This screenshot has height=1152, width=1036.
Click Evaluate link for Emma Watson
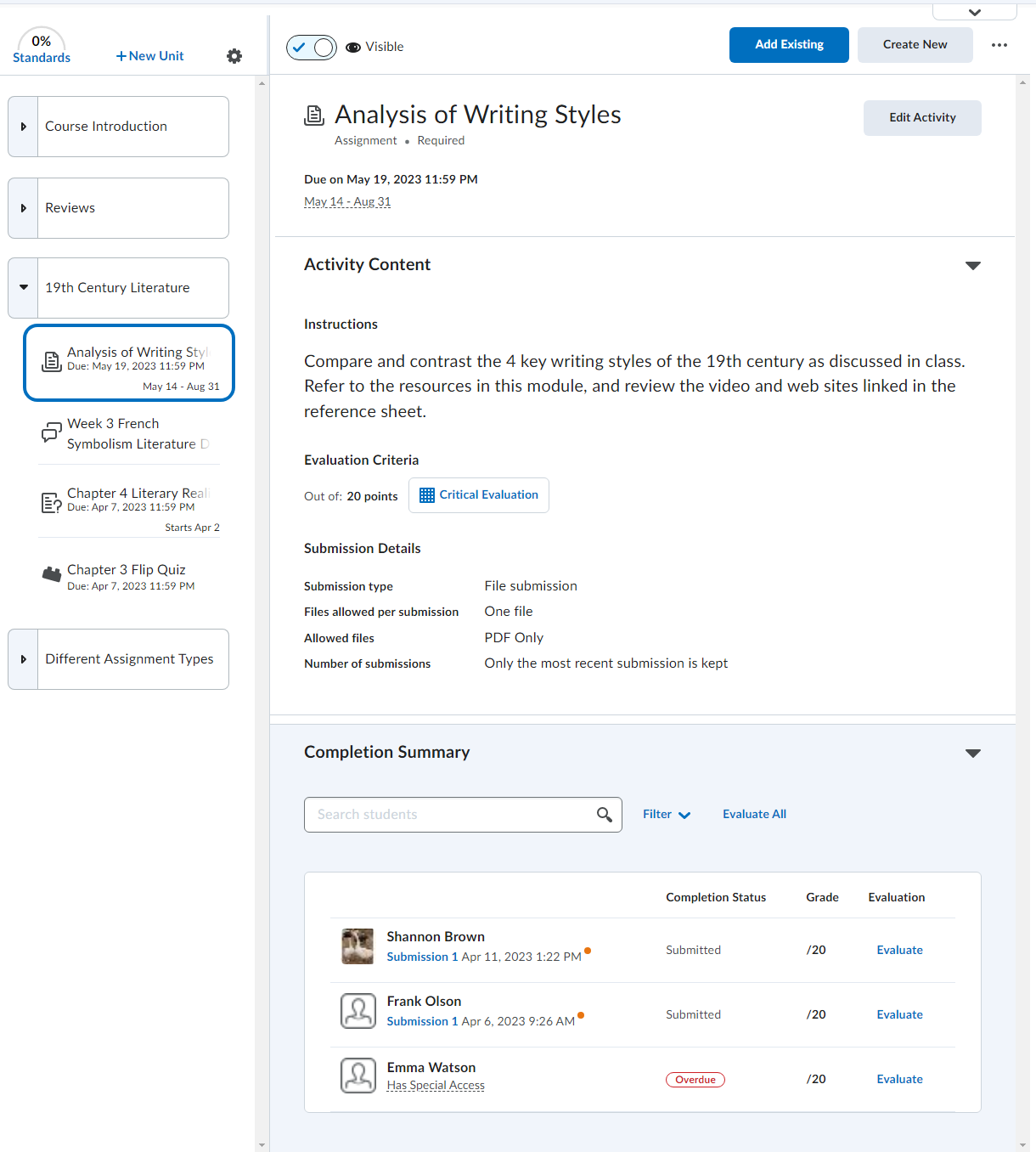[x=899, y=1079]
